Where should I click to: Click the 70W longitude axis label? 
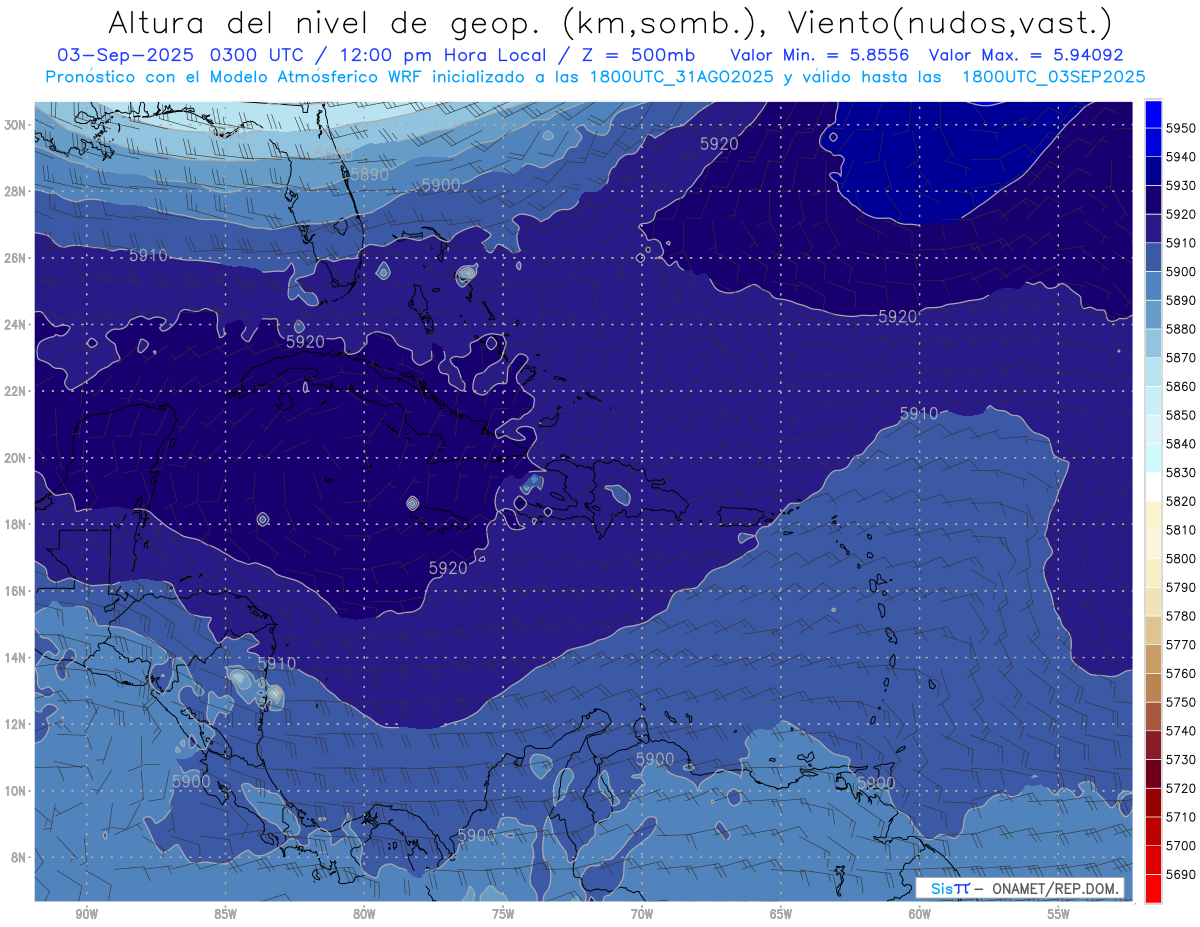coord(642,914)
